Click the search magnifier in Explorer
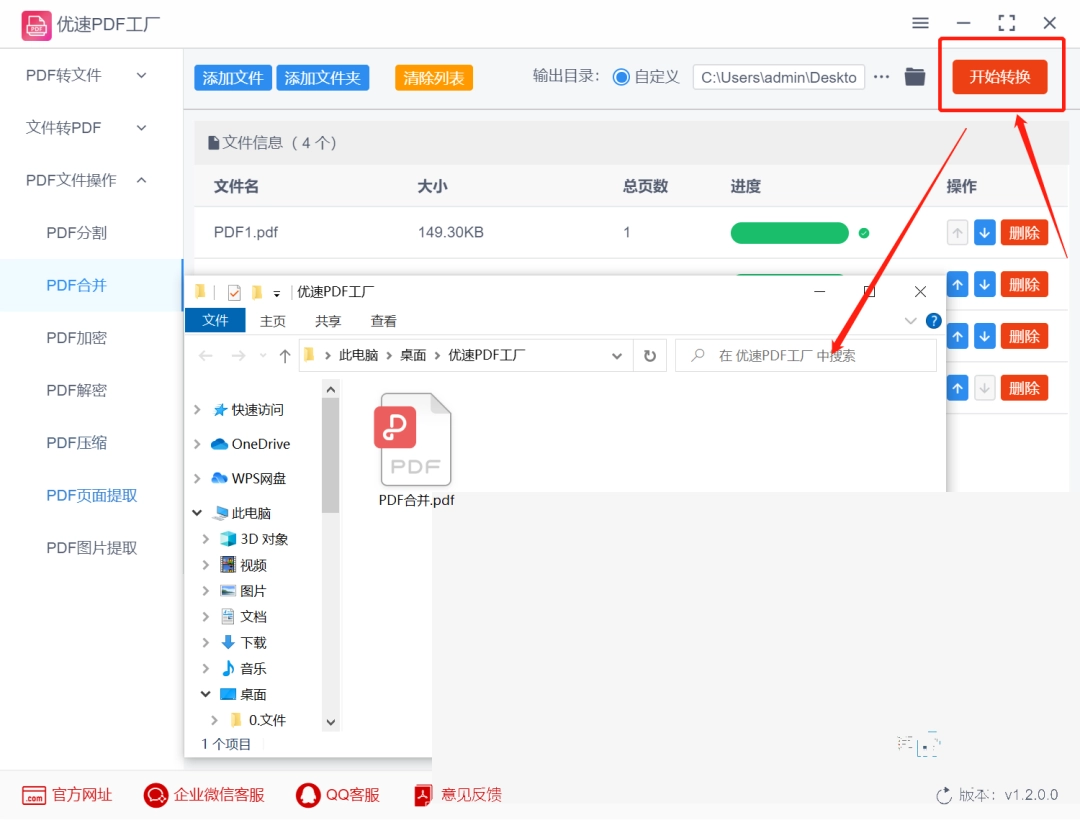Viewport: 1080px width, 820px height. (698, 355)
